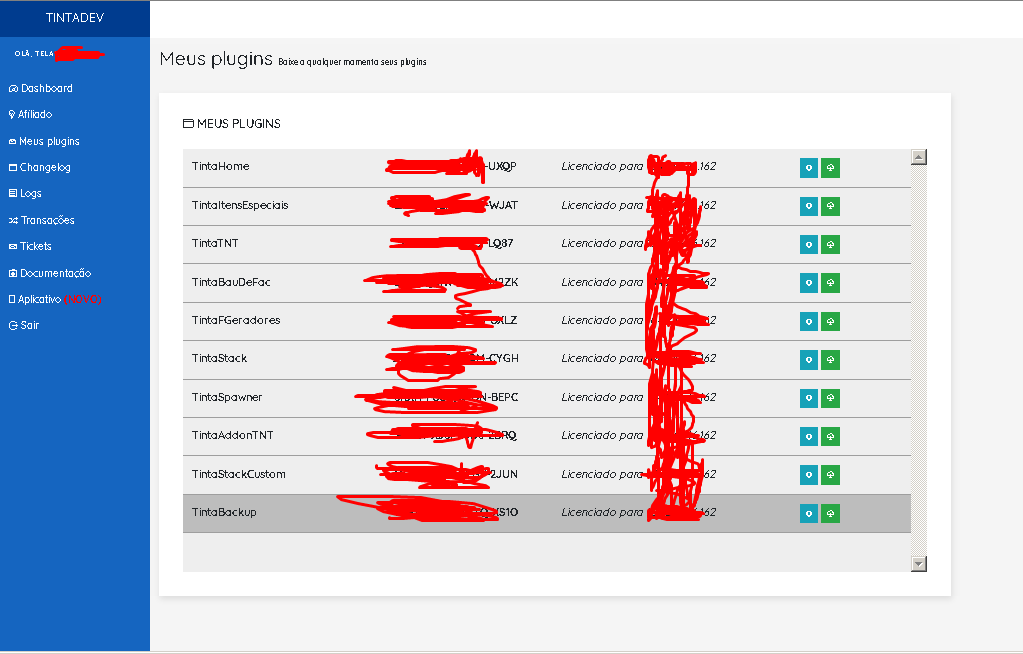Open Transações in the sidebar

click(47, 220)
